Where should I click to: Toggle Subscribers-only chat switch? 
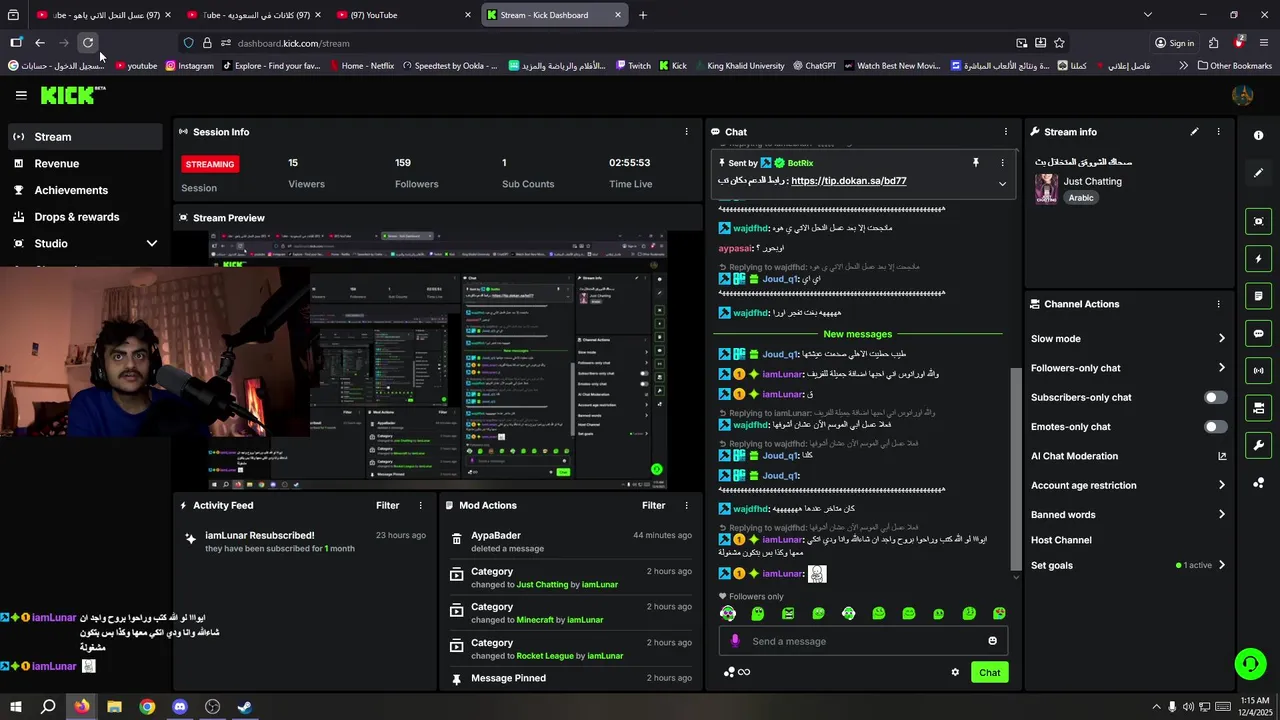(1215, 397)
